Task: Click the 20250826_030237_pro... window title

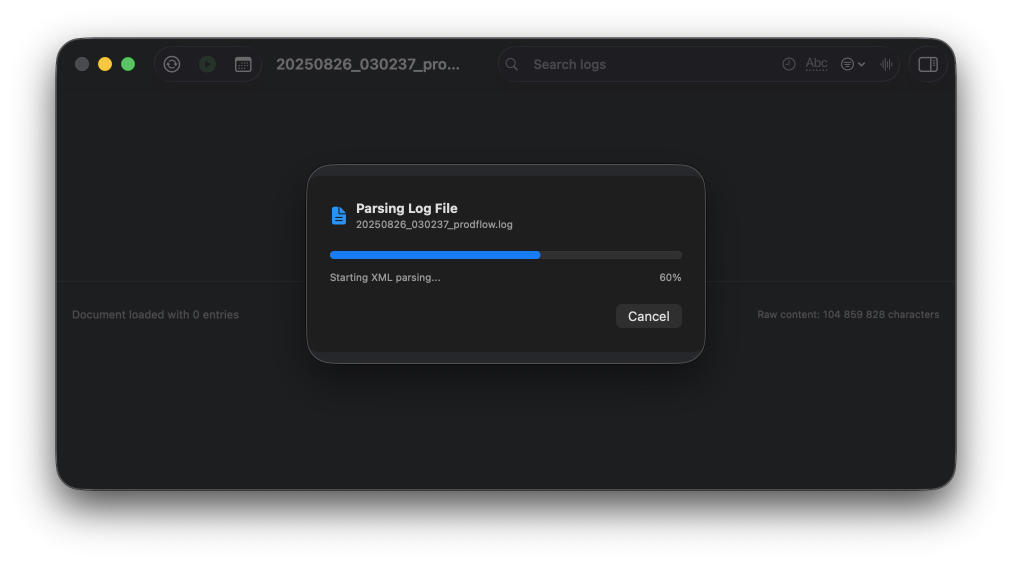Action: (x=368, y=64)
